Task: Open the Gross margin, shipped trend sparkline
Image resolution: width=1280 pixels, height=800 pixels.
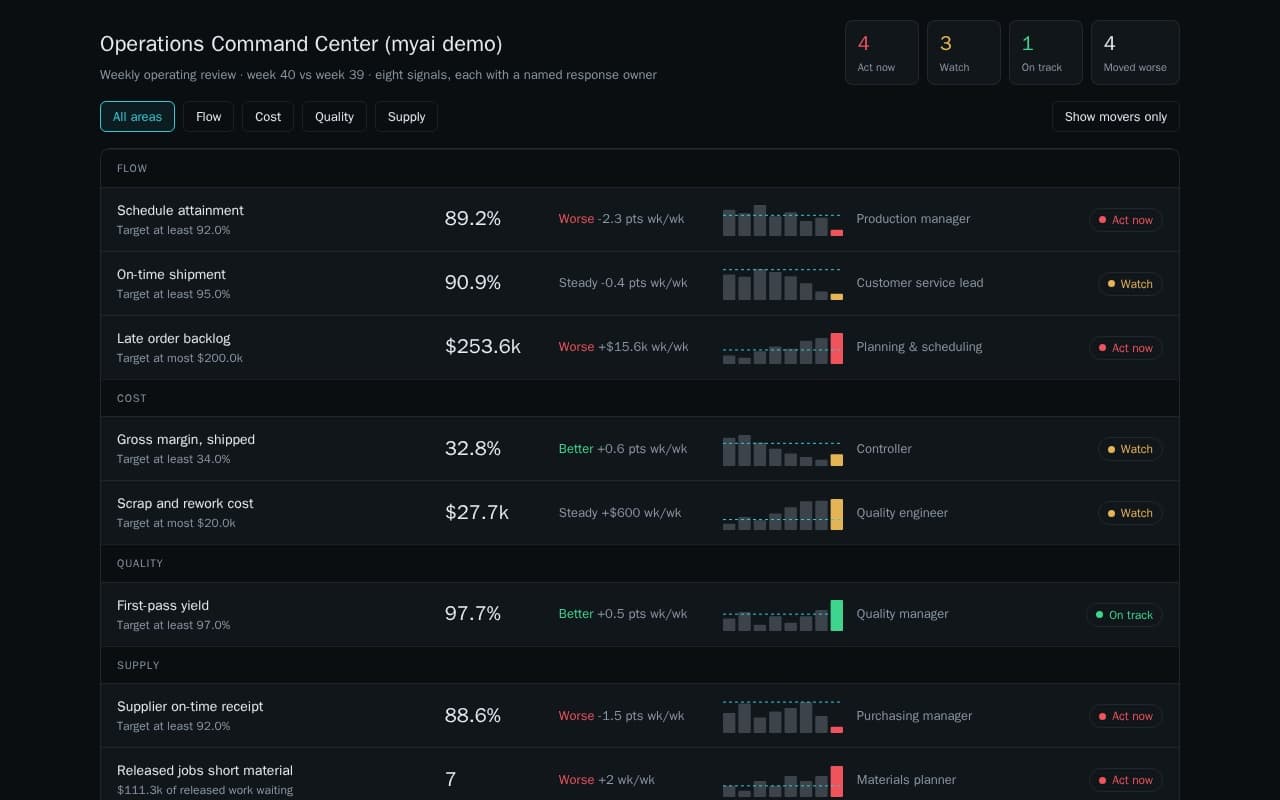Action: [x=783, y=450]
